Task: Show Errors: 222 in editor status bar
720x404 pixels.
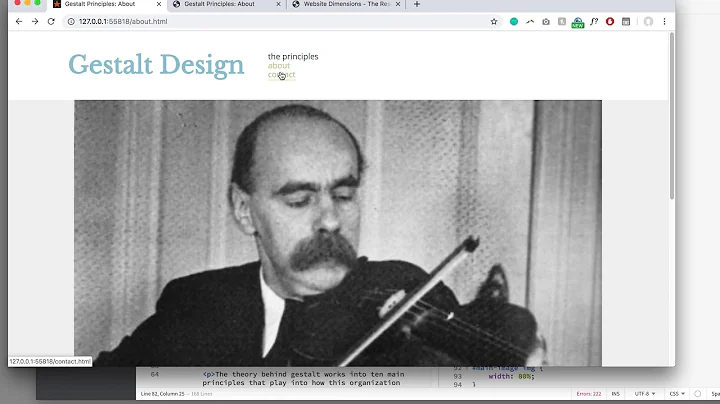Action: 589,394
